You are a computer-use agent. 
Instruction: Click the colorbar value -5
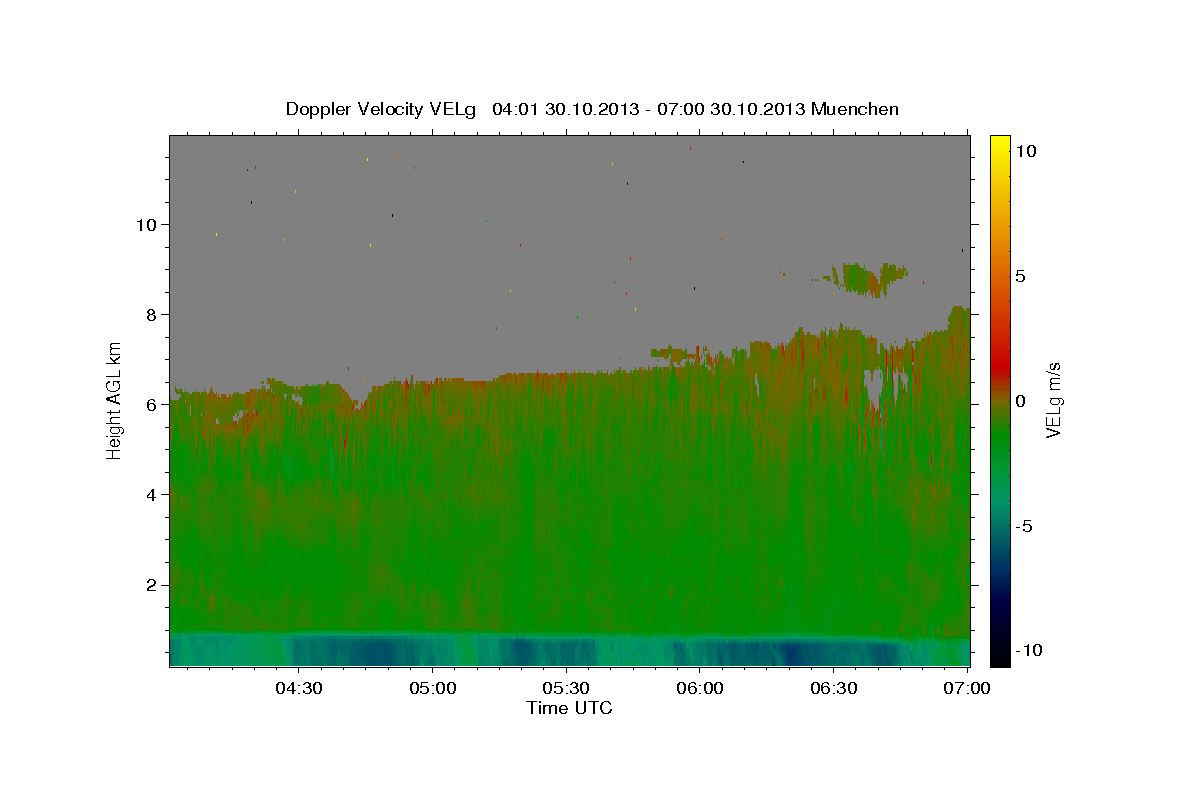pyautogui.click(x=1023, y=526)
